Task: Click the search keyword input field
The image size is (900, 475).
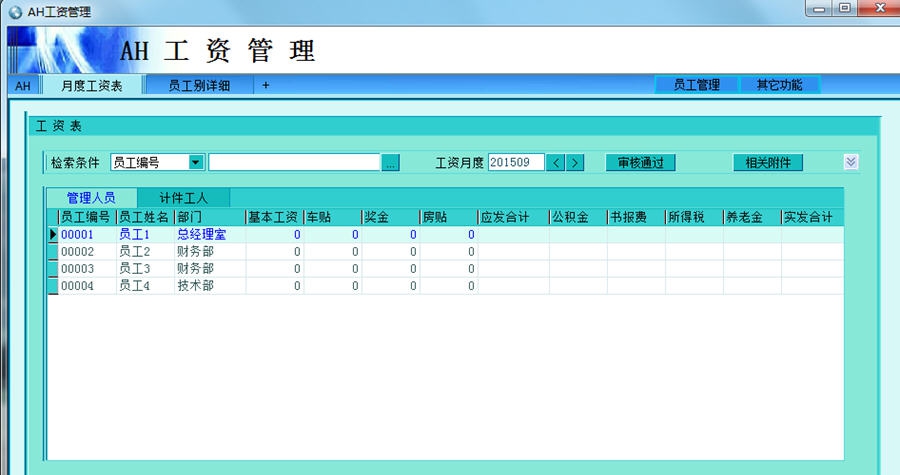Action: 294,162
